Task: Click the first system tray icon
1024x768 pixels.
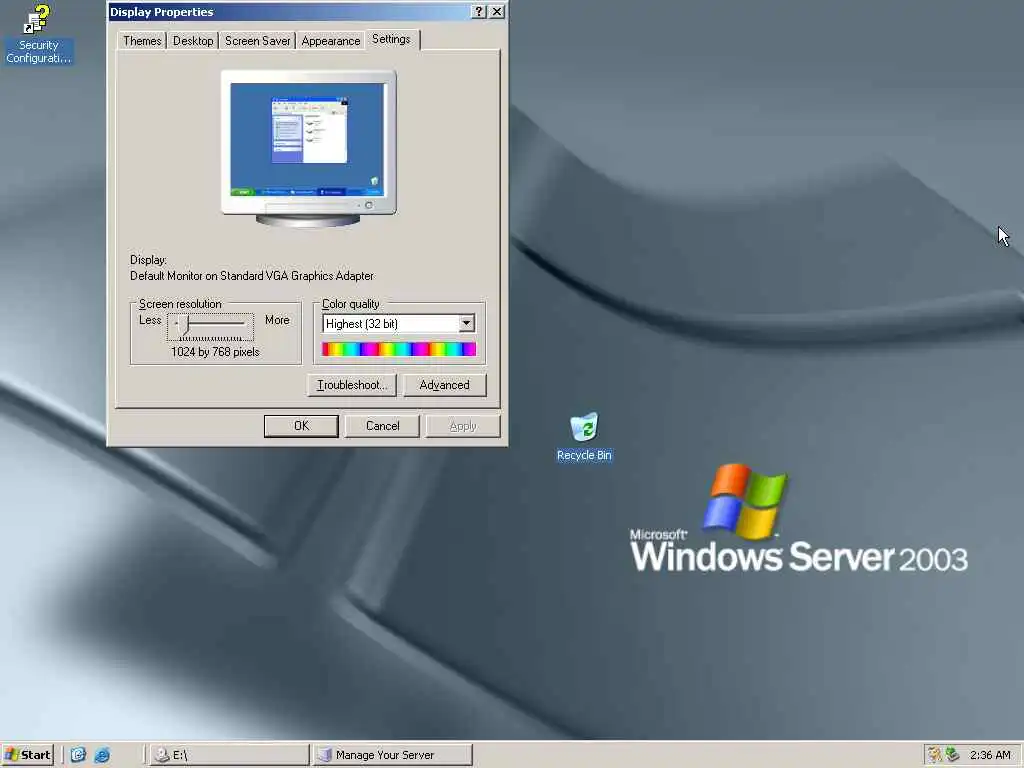Action: tap(935, 755)
